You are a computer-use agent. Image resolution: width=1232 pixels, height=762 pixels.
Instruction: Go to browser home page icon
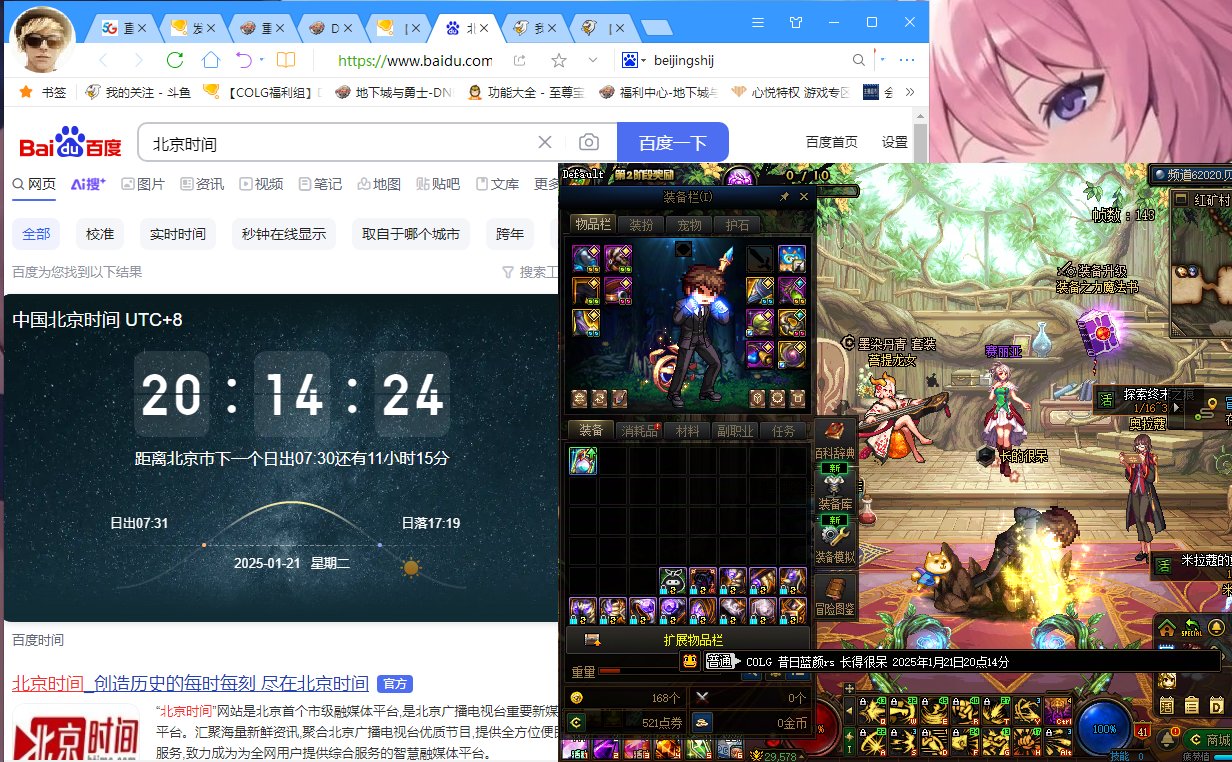(210, 60)
